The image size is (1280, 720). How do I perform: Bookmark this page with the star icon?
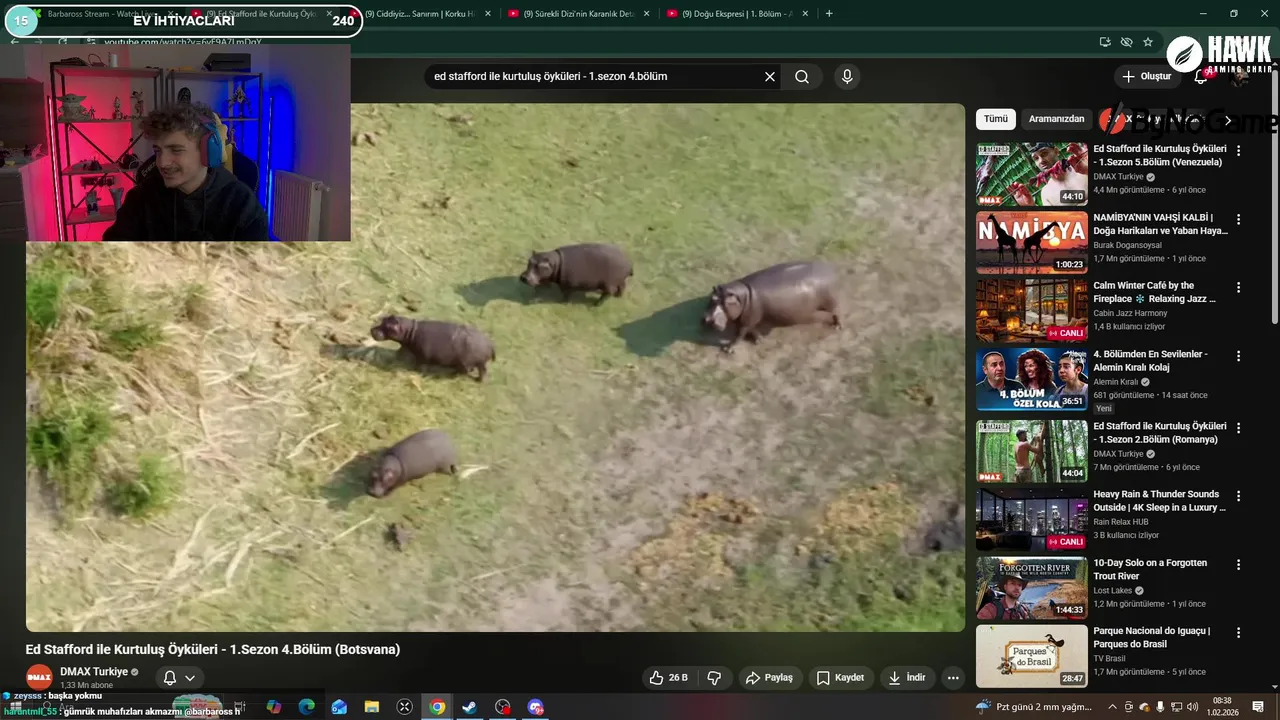[x=1148, y=42]
